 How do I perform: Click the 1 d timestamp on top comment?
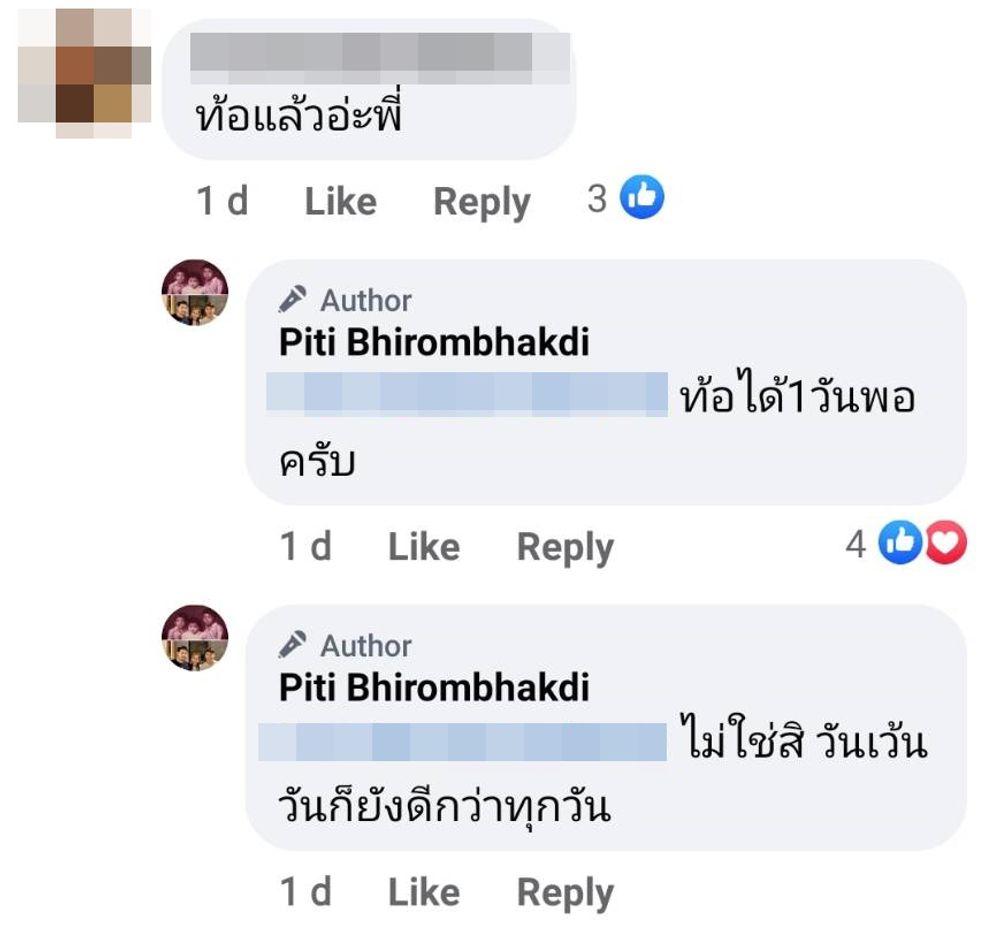tap(222, 201)
